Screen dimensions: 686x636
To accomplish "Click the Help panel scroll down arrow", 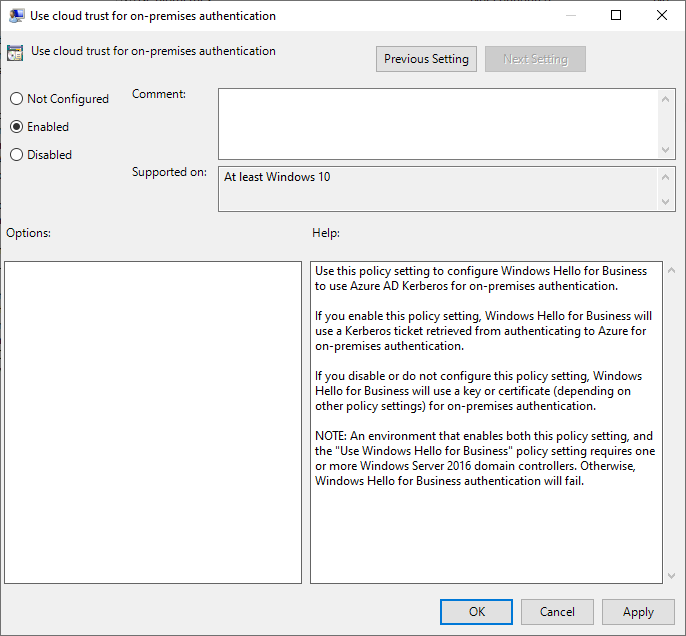I will point(671,575).
